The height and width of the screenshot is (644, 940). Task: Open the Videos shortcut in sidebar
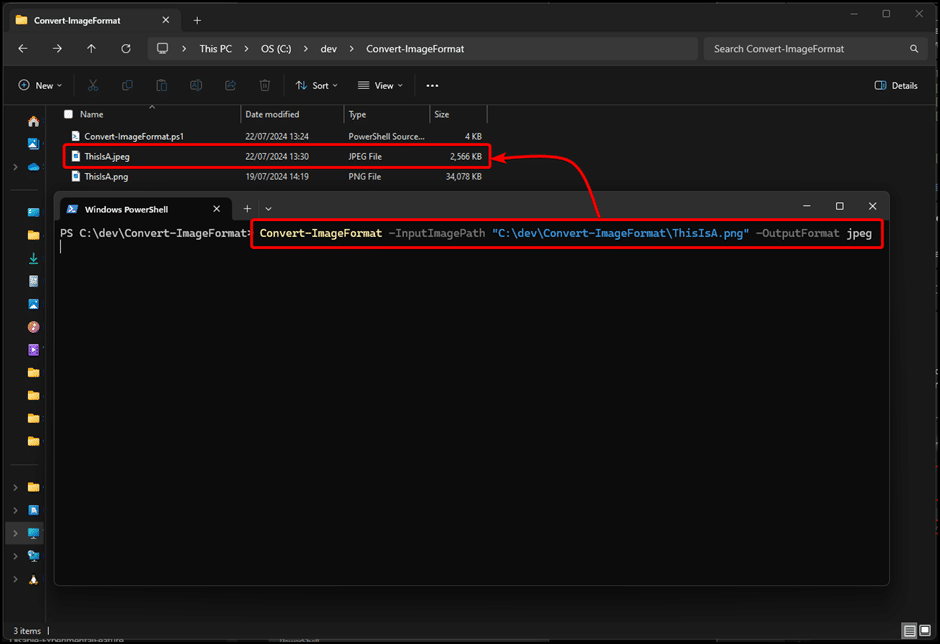click(x=34, y=350)
